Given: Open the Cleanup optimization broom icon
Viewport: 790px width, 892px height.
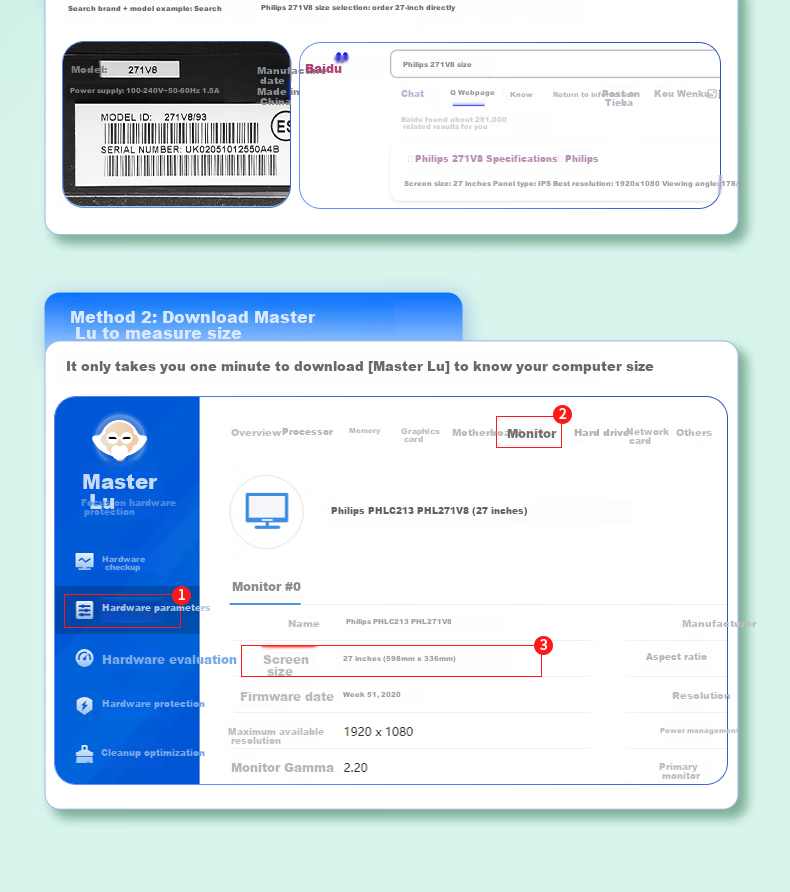Looking at the screenshot, I should point(84,754).
